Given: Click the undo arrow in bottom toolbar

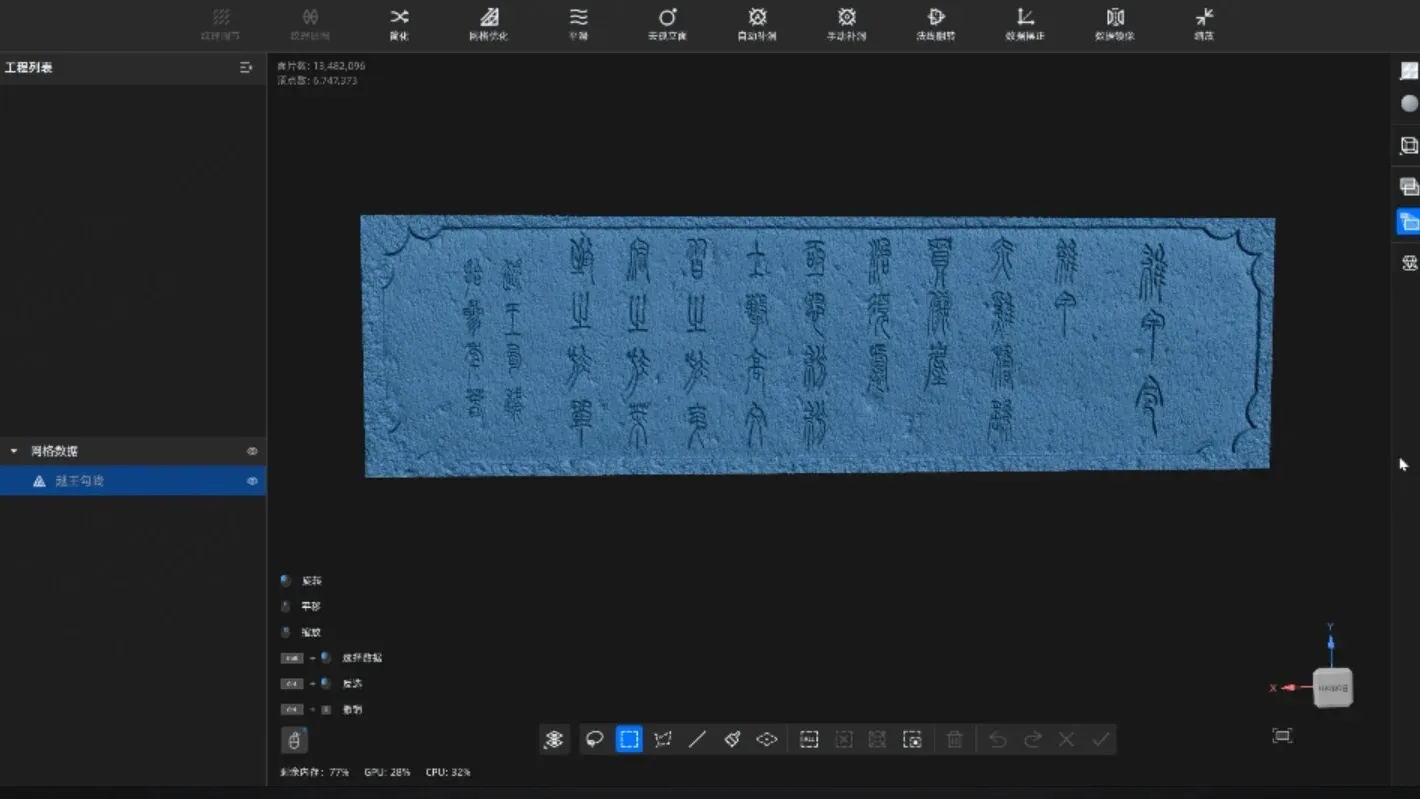Looking at the screenshot, I should (997, 739).
